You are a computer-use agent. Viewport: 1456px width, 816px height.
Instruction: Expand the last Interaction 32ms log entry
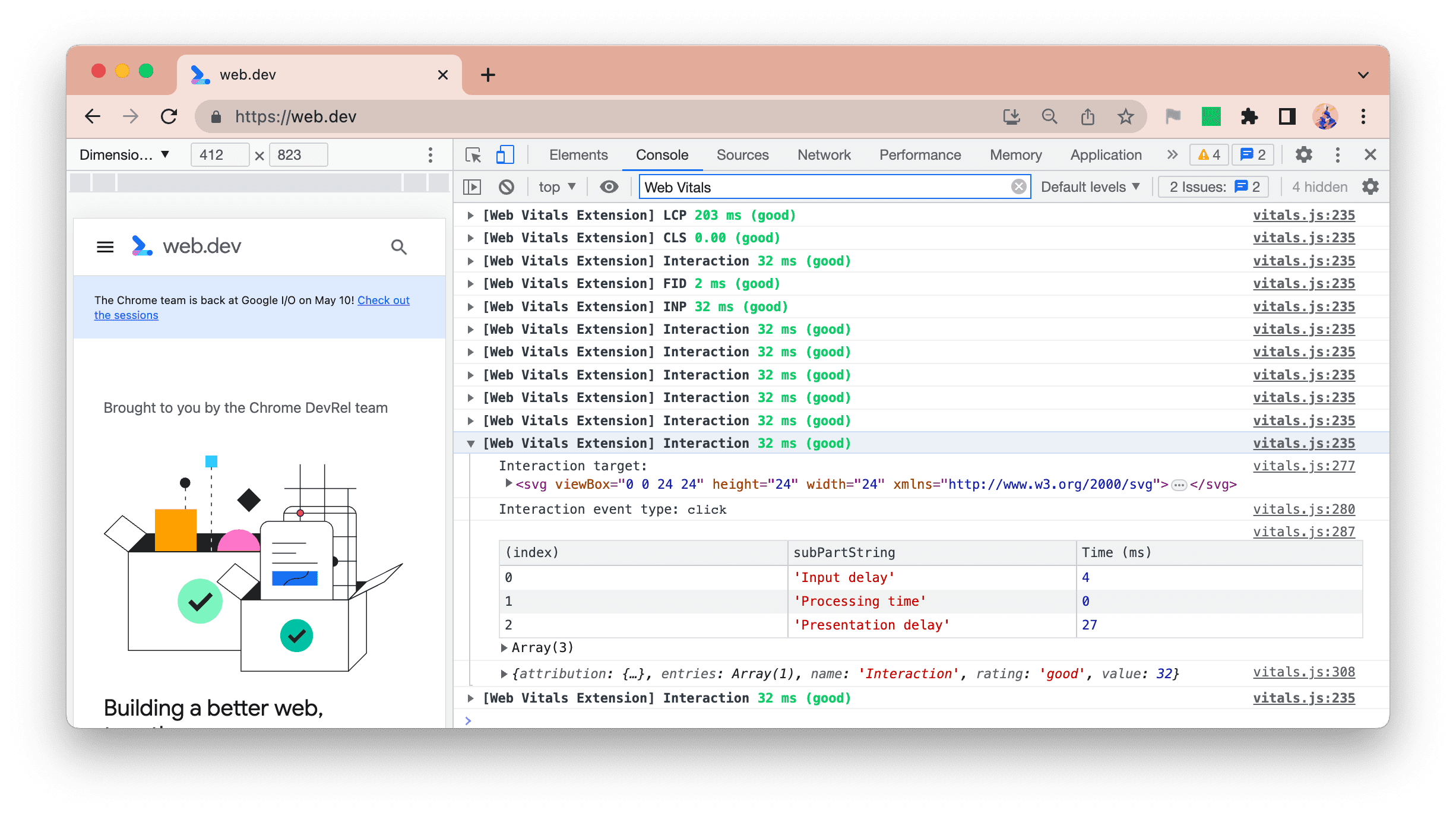471,698
